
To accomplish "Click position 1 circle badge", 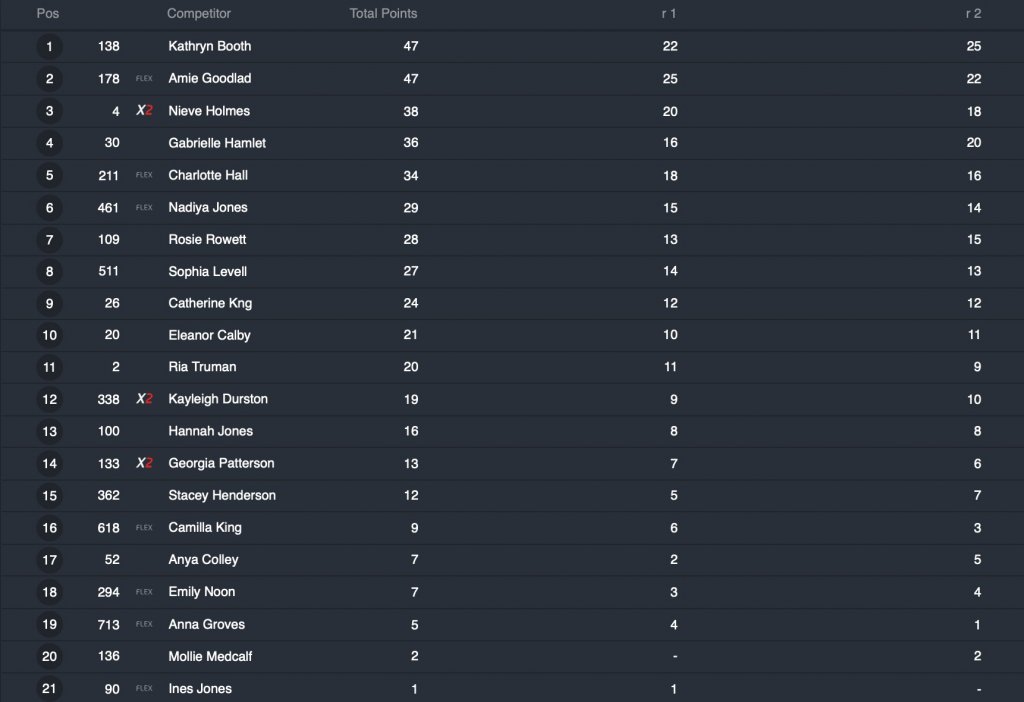I will click(x=49, y=46).
